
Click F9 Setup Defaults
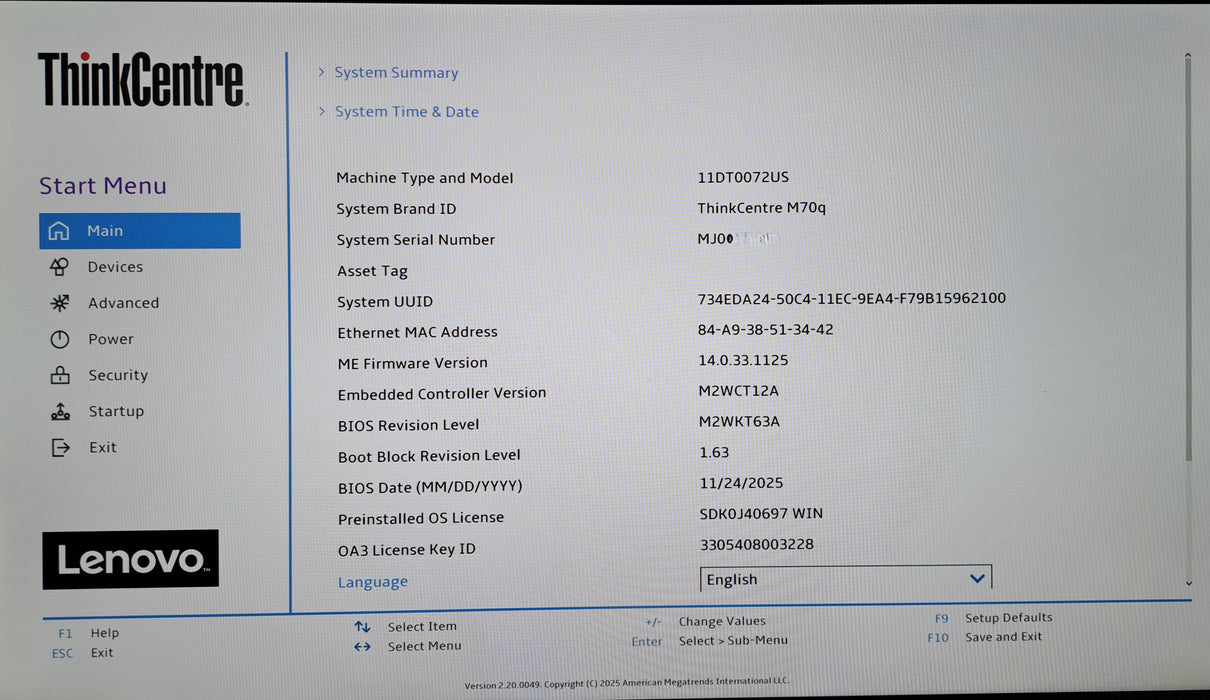click(x=994, y=618)
